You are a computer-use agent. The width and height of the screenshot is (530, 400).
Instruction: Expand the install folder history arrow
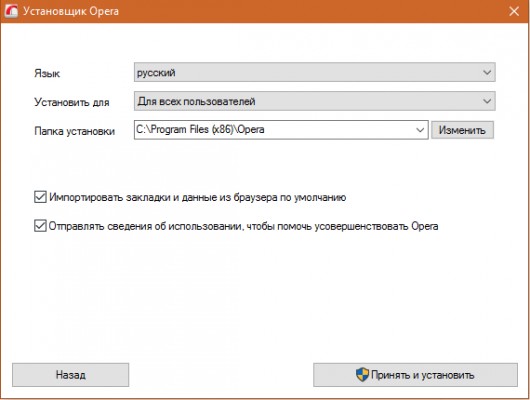(420, 130)
